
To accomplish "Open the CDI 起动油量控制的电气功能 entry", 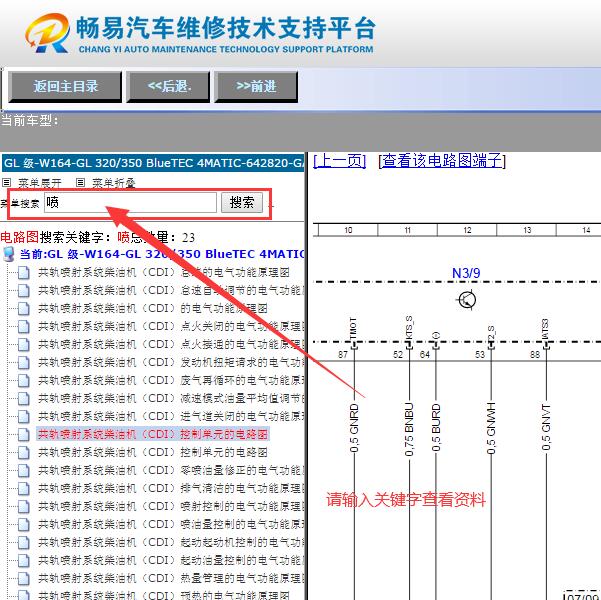I will coord(171,561).
